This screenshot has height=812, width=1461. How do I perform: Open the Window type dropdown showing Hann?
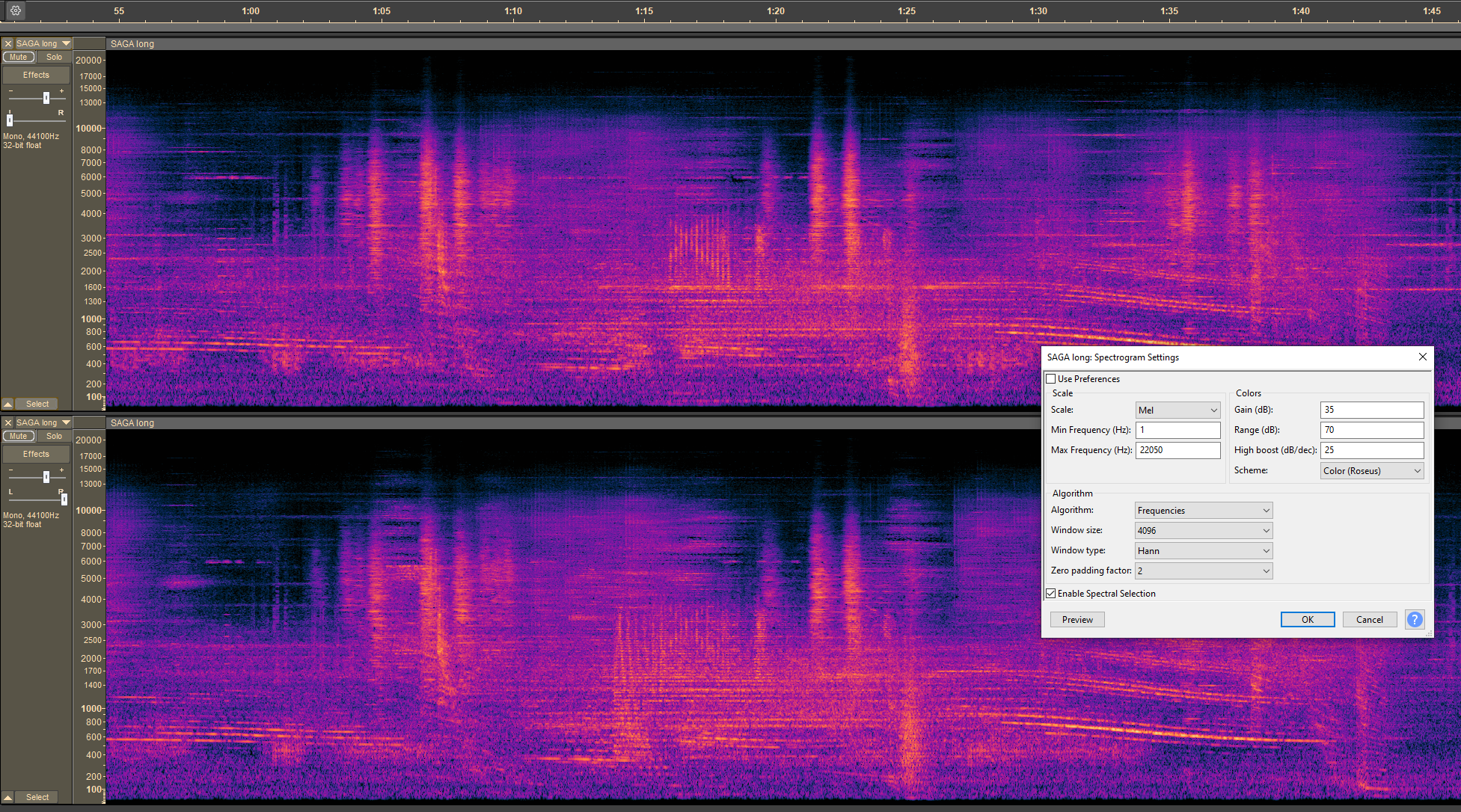coord(1203,550)
